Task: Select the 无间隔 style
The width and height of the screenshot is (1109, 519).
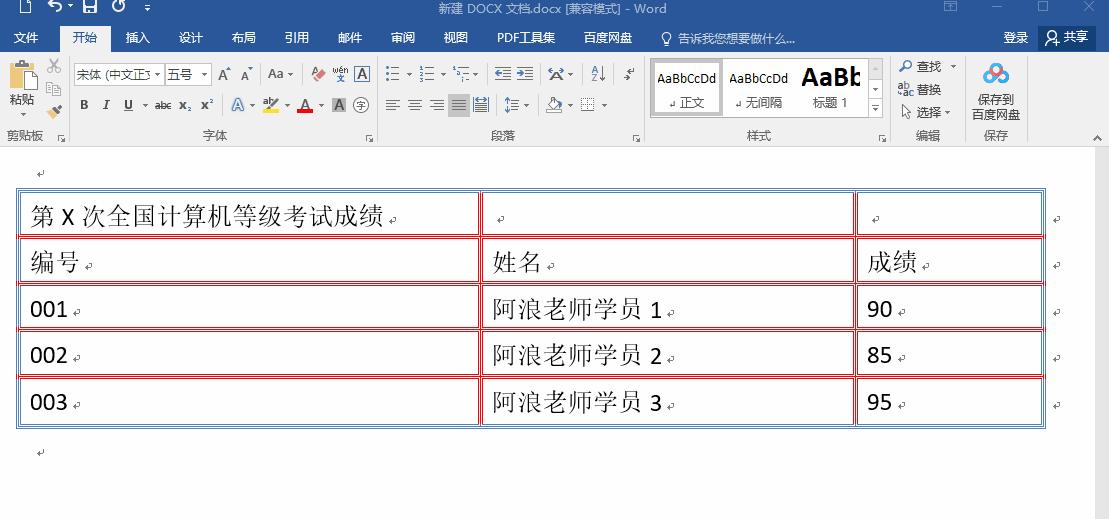Action: [x=758, y=88]
